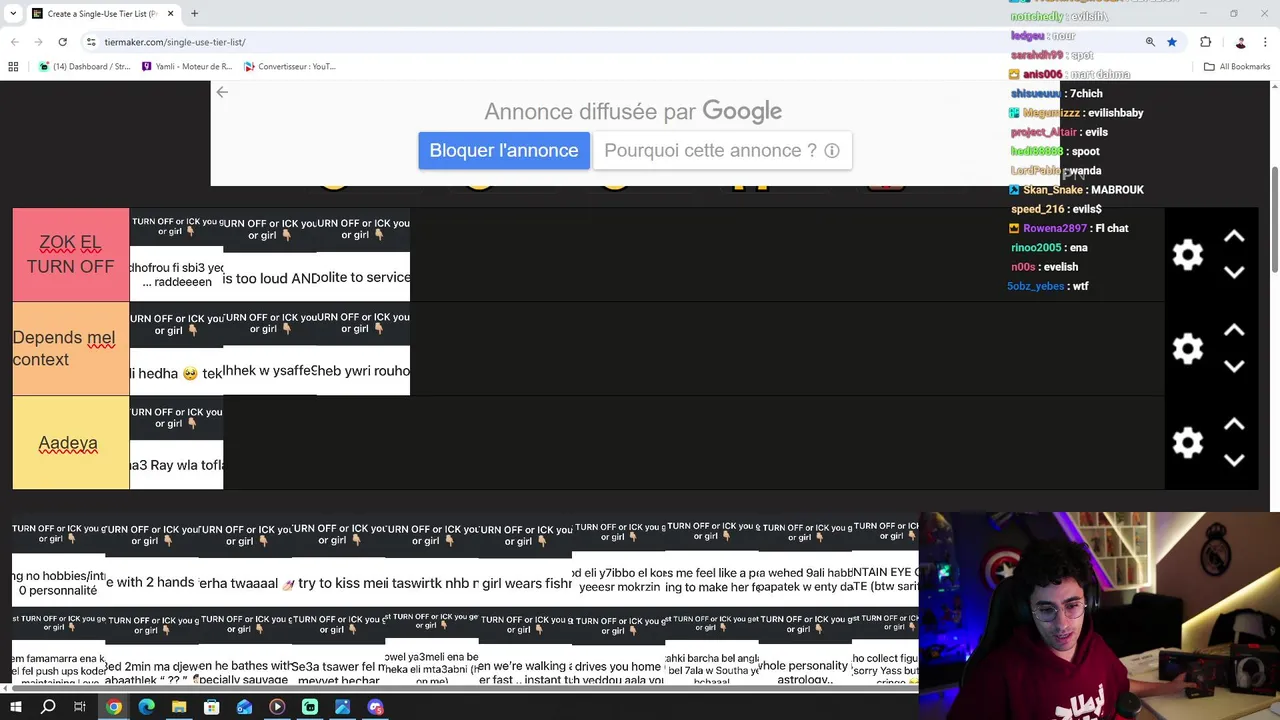Open the Windows Start menu
This screenshot has width=1280, height=720.
click(x=15, y=707)
